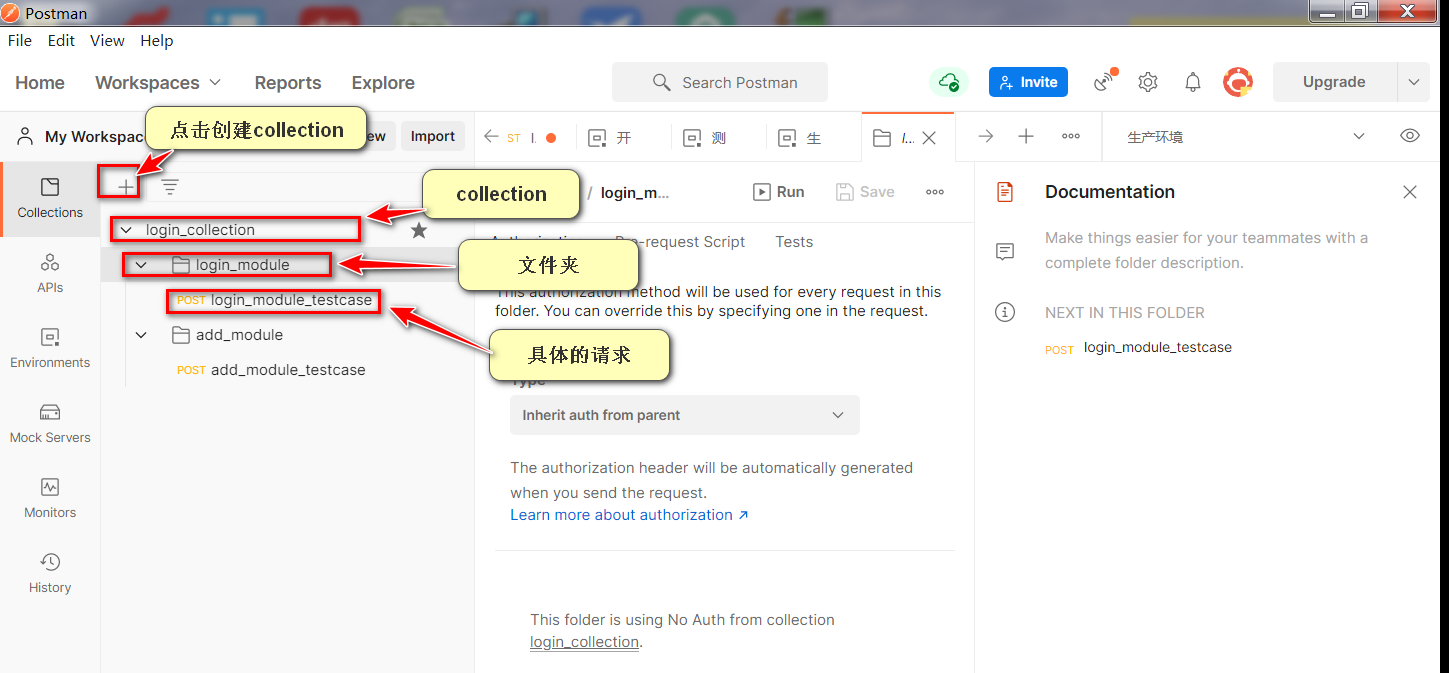Screen dimensions: 1449x673
Task: Open the Monitors sidebar section
Action: [50, 499]
